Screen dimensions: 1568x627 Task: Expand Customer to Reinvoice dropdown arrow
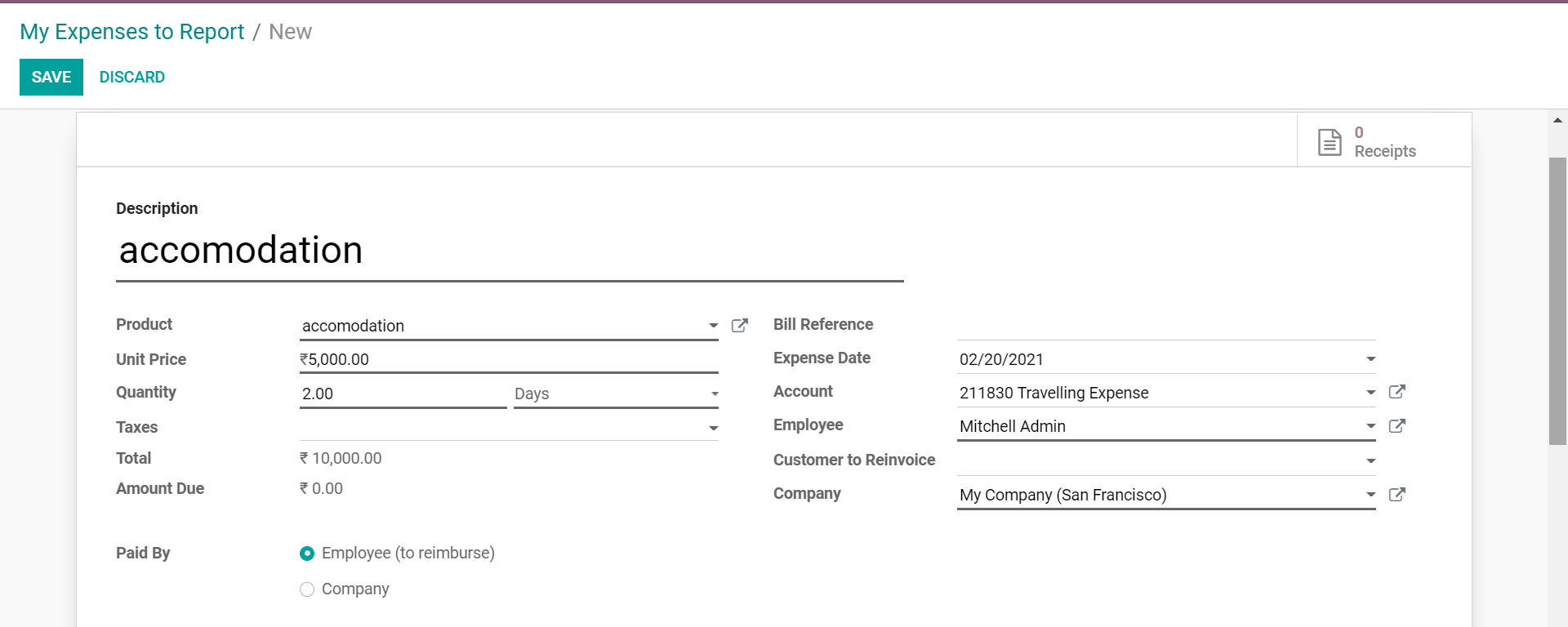[x=1370, y=461]
